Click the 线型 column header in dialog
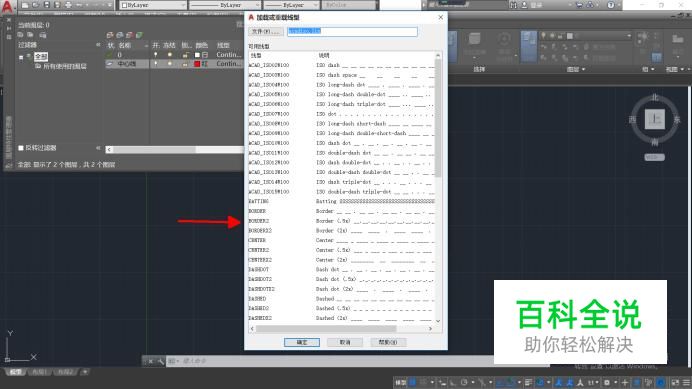The width and height of the screenshot is (692, 389). (256, 56)
